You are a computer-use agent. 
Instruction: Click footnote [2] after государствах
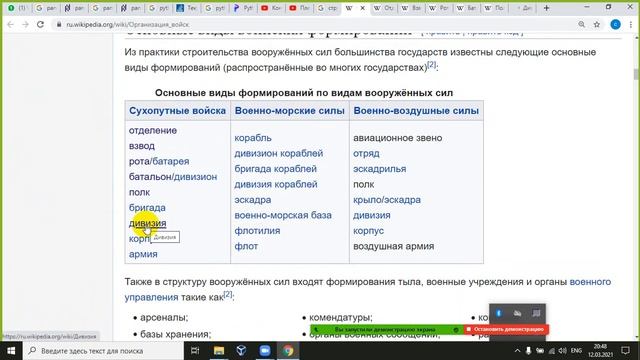point(431,64)
